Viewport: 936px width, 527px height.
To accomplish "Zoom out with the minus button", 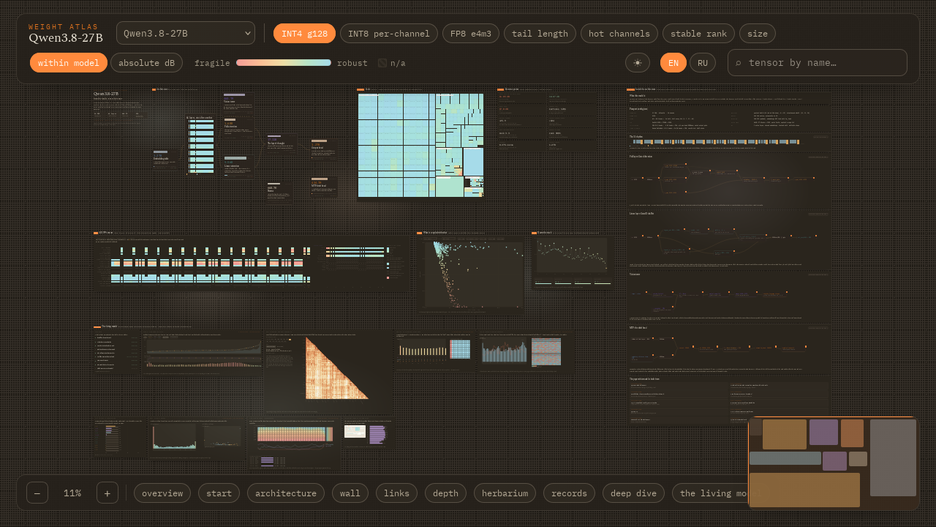I will [37, 493].
